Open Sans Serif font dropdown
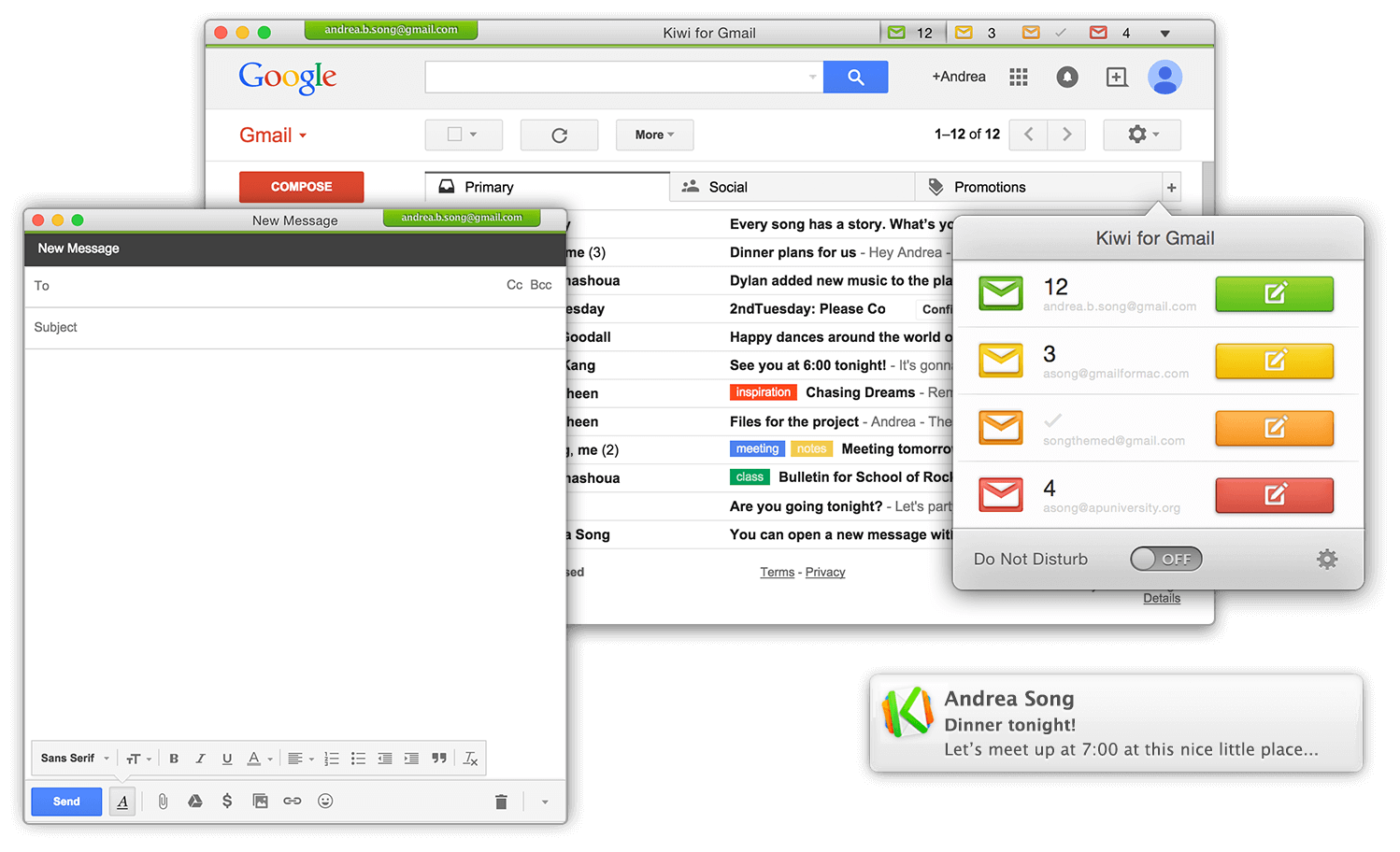 click(75, 759)
